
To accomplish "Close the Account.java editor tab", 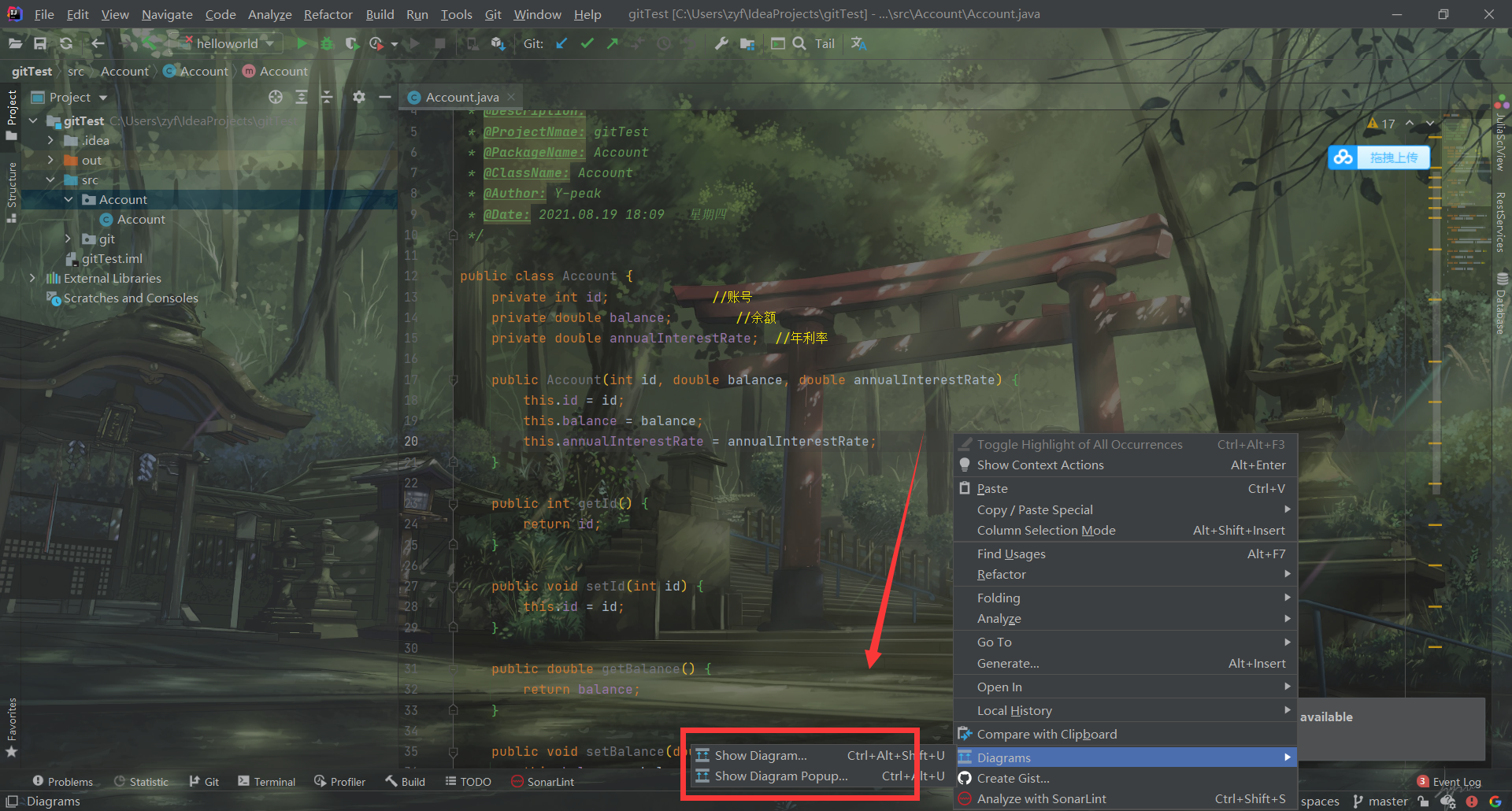I will [511, 97].
